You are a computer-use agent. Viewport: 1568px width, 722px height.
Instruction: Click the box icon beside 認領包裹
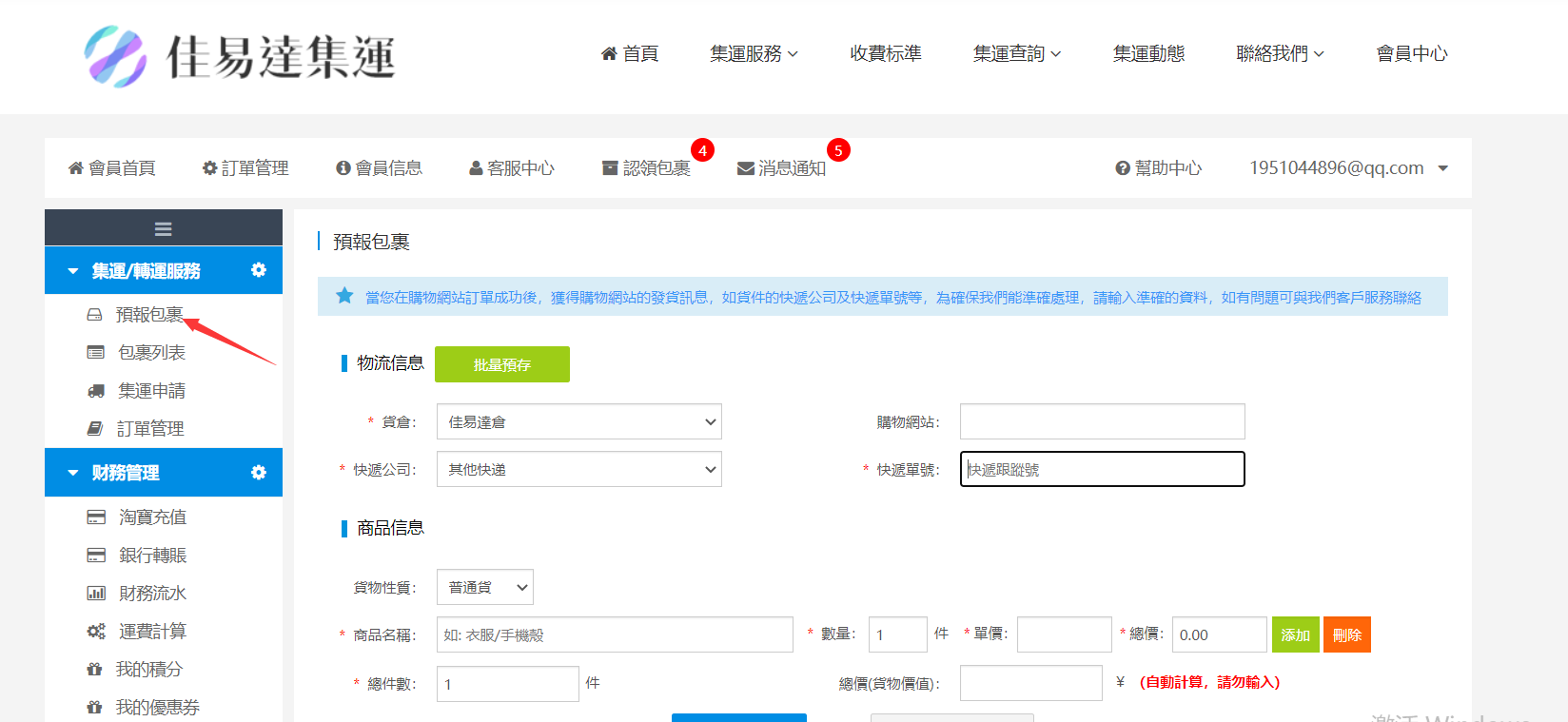(x=610, y=167)
